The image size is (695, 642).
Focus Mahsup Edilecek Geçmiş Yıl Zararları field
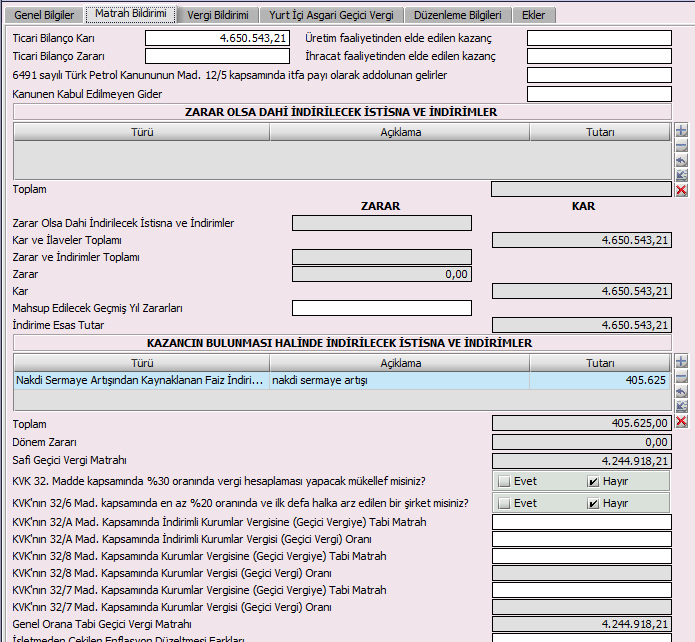pos(382,308)
